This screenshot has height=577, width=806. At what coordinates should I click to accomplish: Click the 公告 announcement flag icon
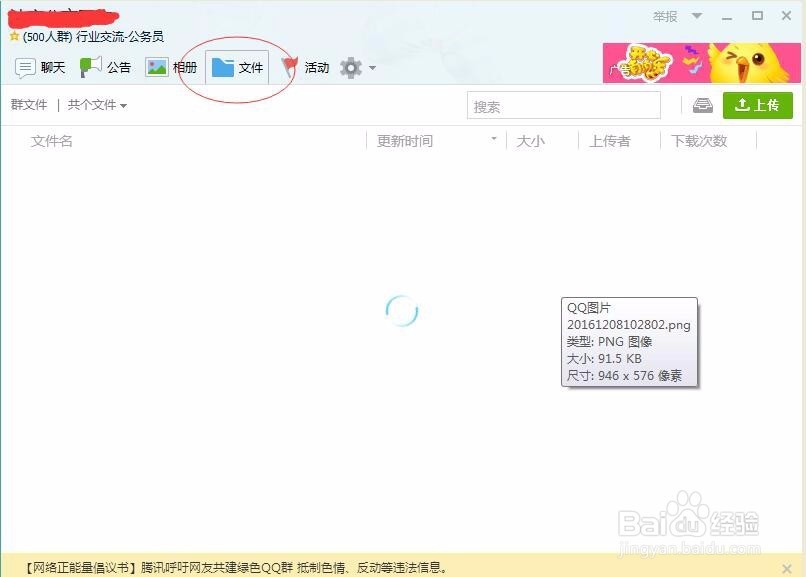pyautogui.click(x=91, y=67)
